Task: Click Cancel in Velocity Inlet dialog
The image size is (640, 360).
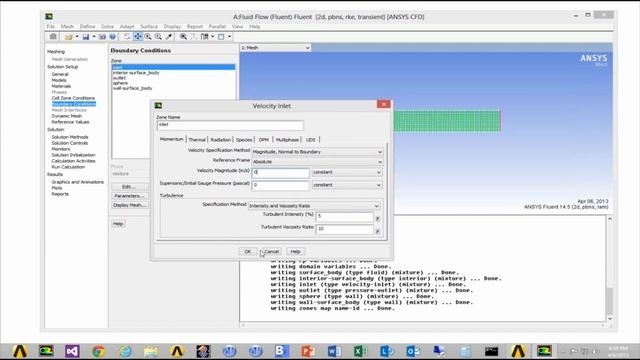Action: (271, 251)
